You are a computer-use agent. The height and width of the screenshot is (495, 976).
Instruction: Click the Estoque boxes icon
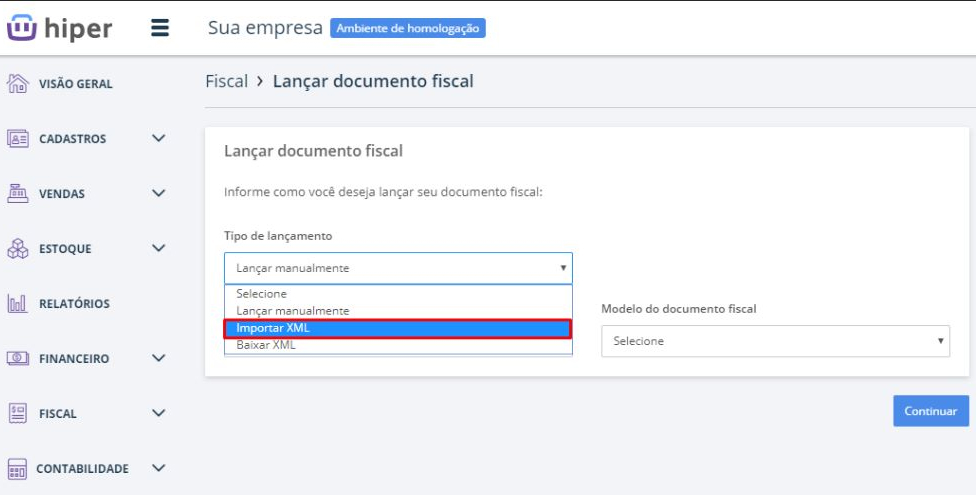(x=17, y=248)
